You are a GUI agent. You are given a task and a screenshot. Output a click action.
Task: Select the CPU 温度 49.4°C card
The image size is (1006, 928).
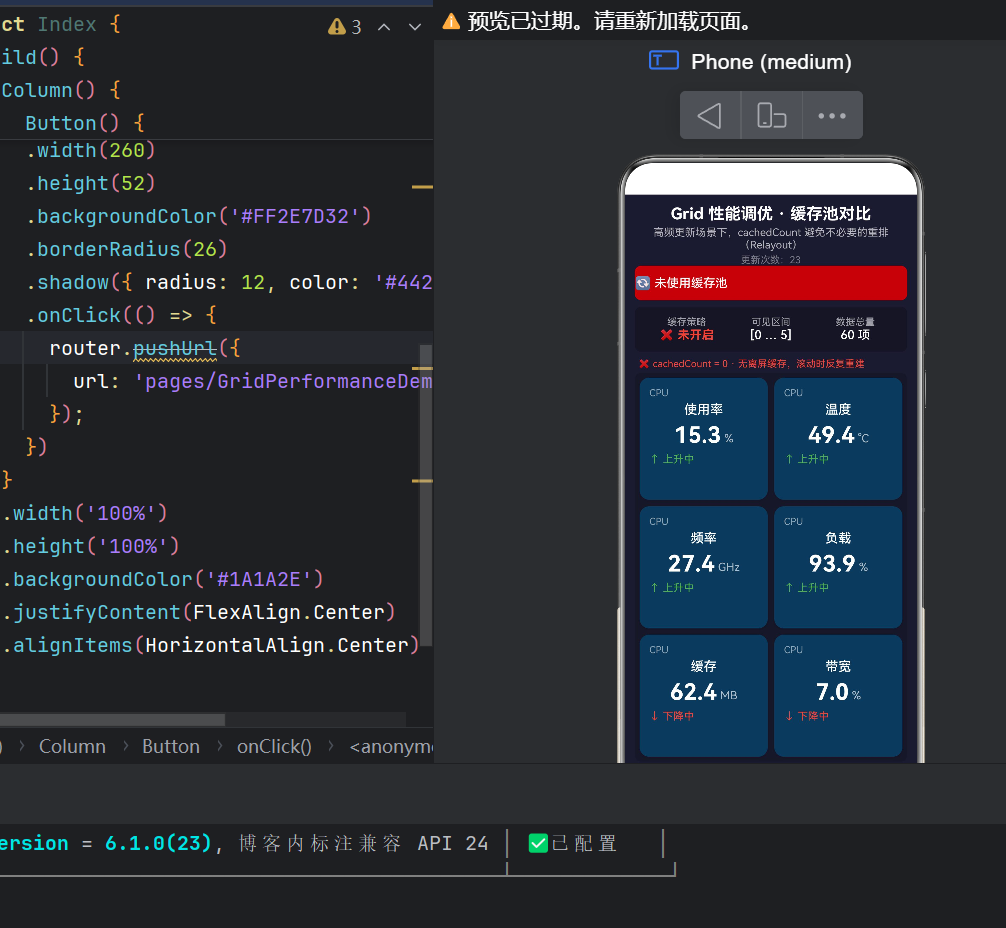coord(838,439)
